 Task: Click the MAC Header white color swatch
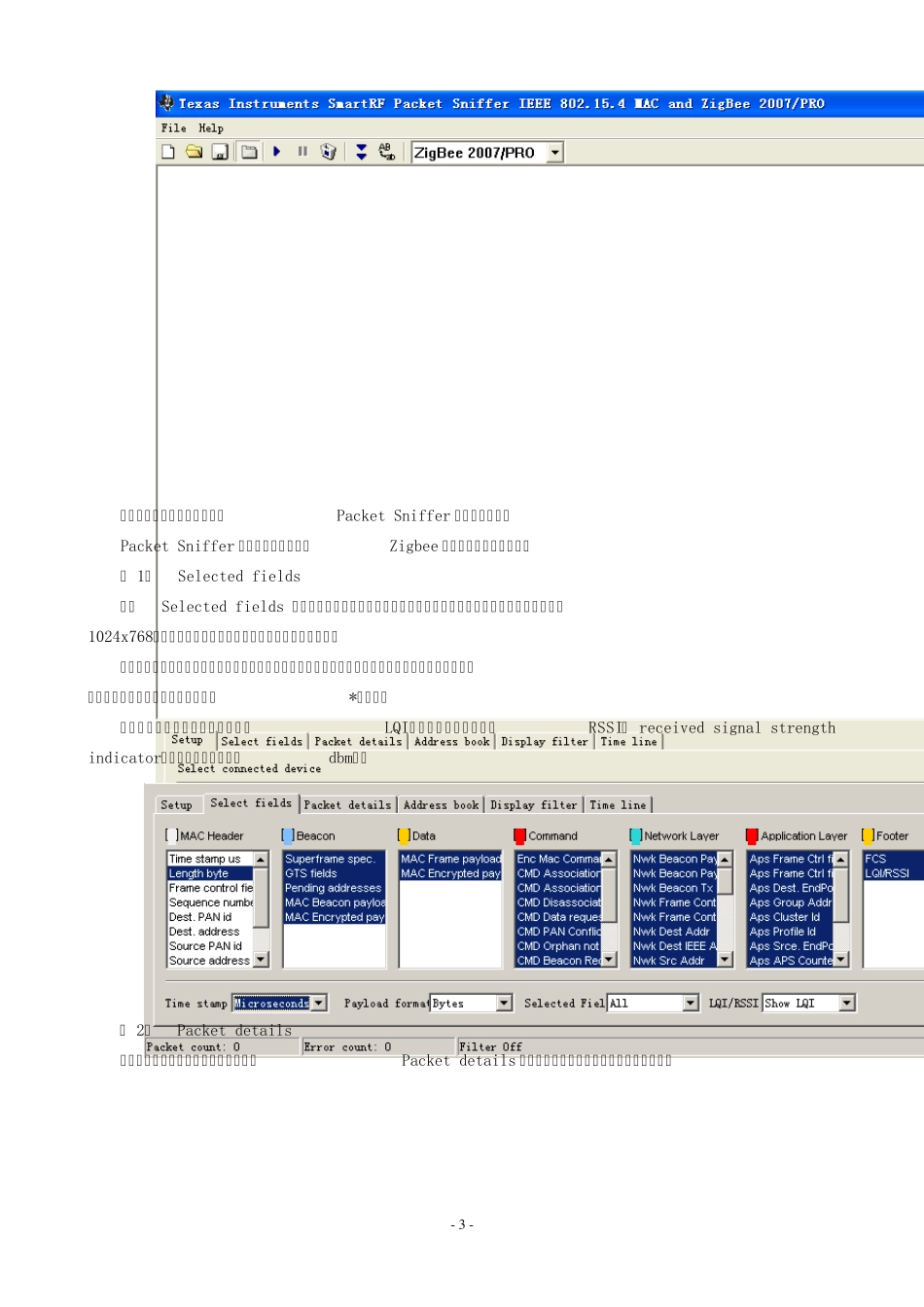tap(171, 835)
